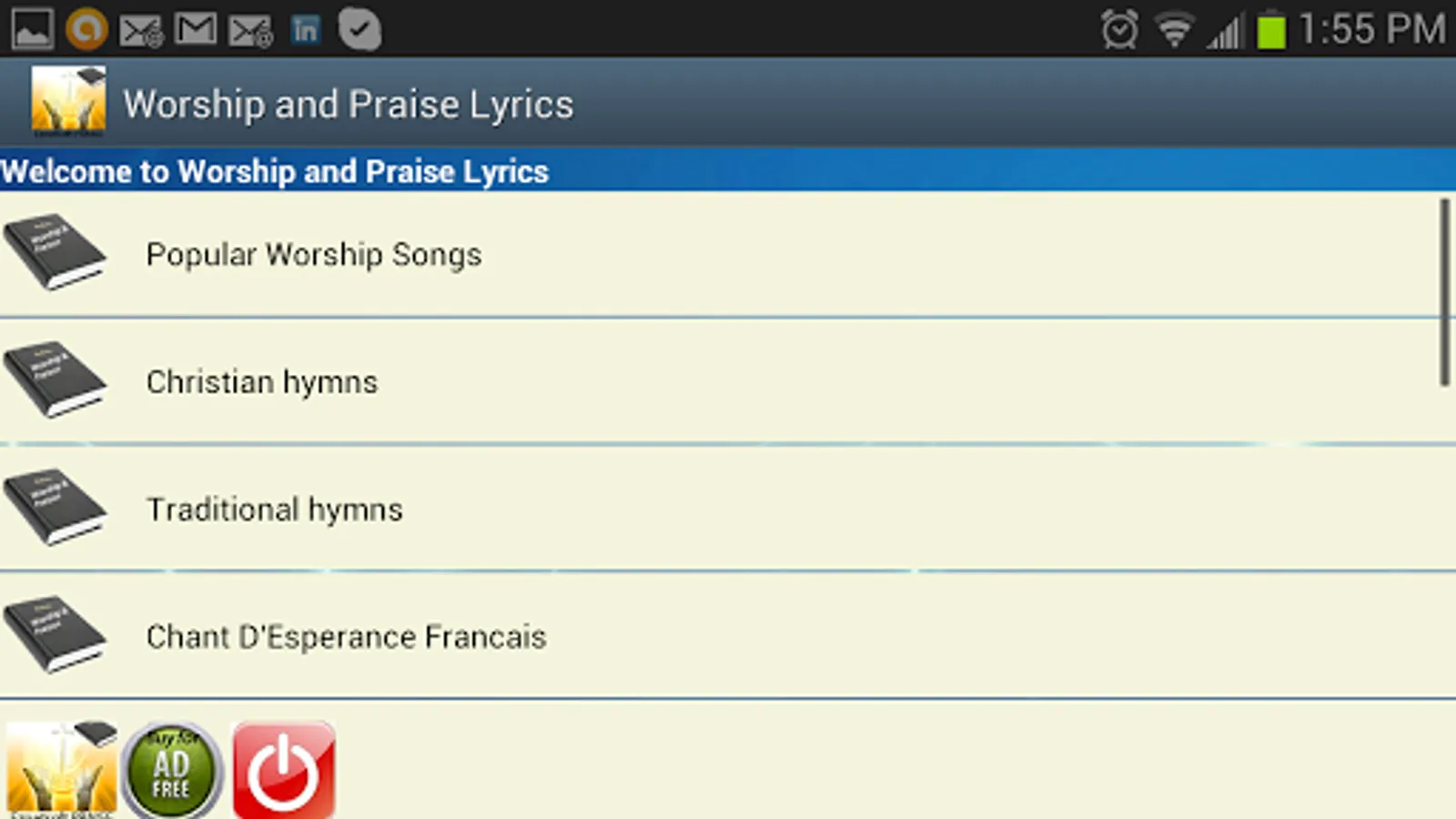Click the vertical scrollbar on the list

pyautogui.click(x=1444, y=292)
